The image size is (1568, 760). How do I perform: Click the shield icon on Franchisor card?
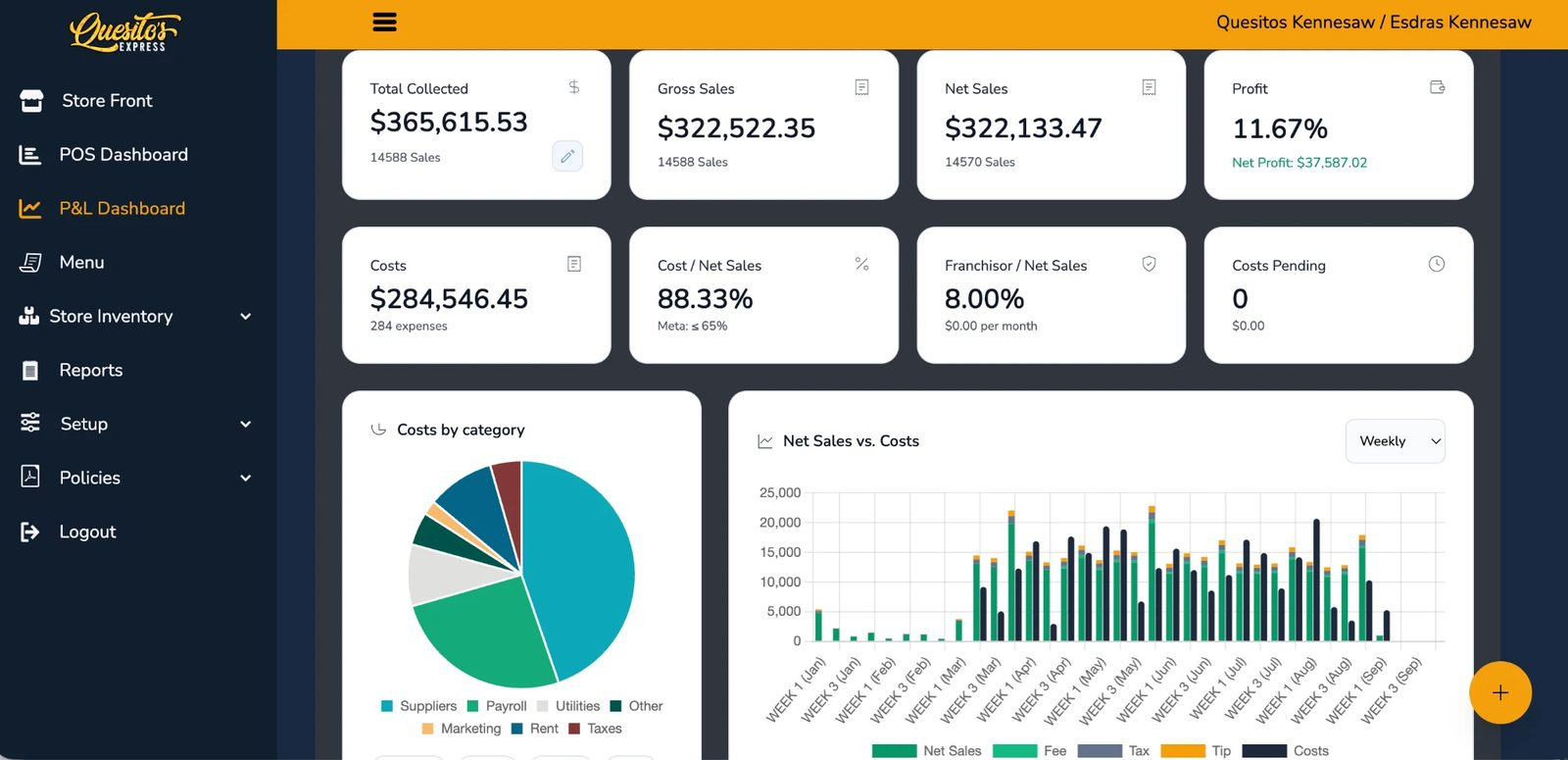click(x=1150, y=264)
